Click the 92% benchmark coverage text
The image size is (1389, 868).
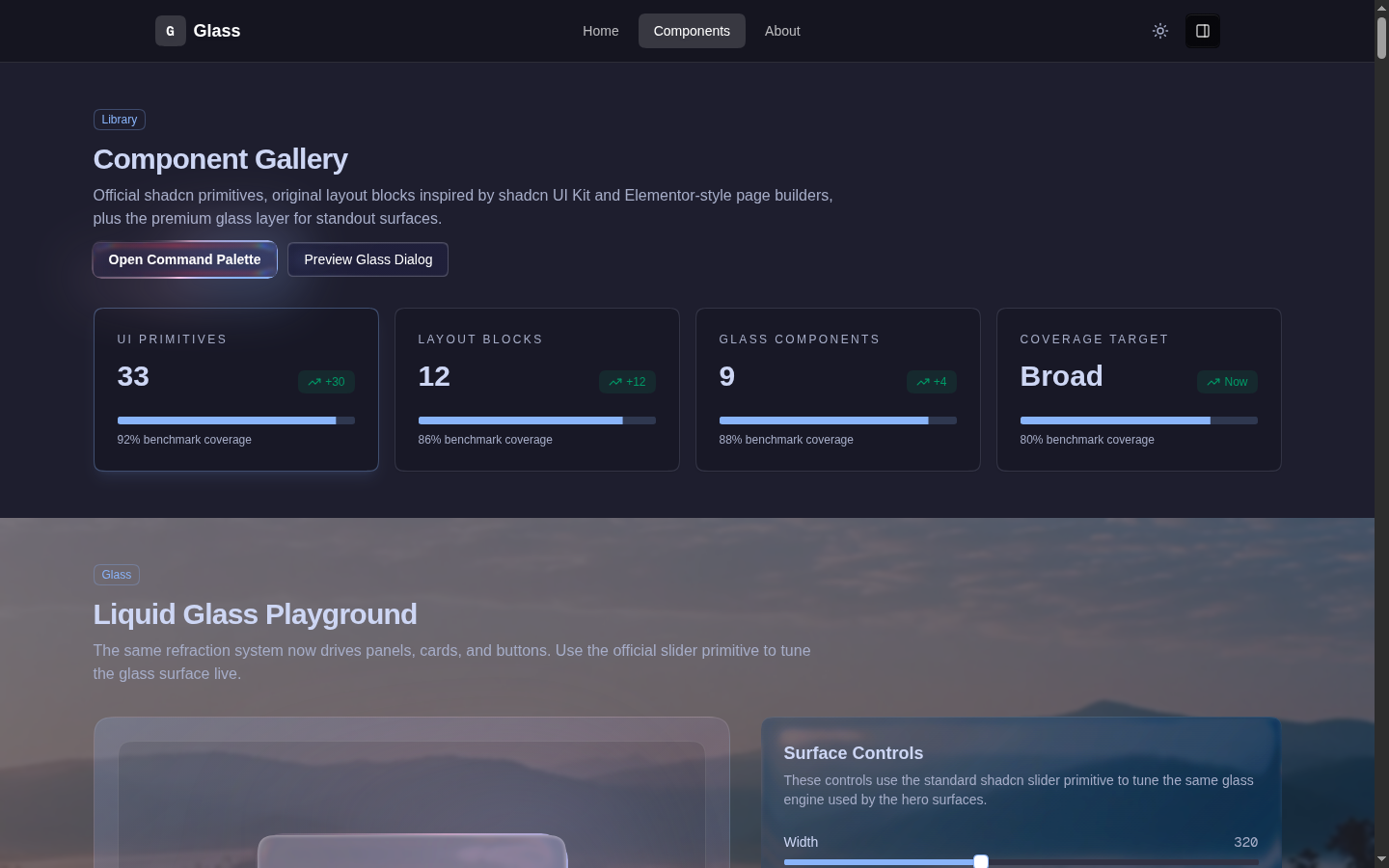(184, 440)
